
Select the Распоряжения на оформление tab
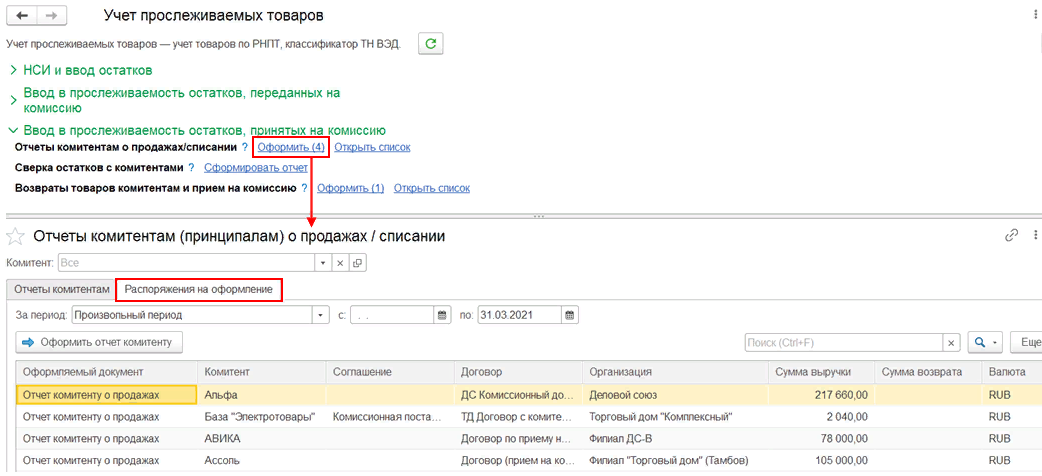[198, 290]
